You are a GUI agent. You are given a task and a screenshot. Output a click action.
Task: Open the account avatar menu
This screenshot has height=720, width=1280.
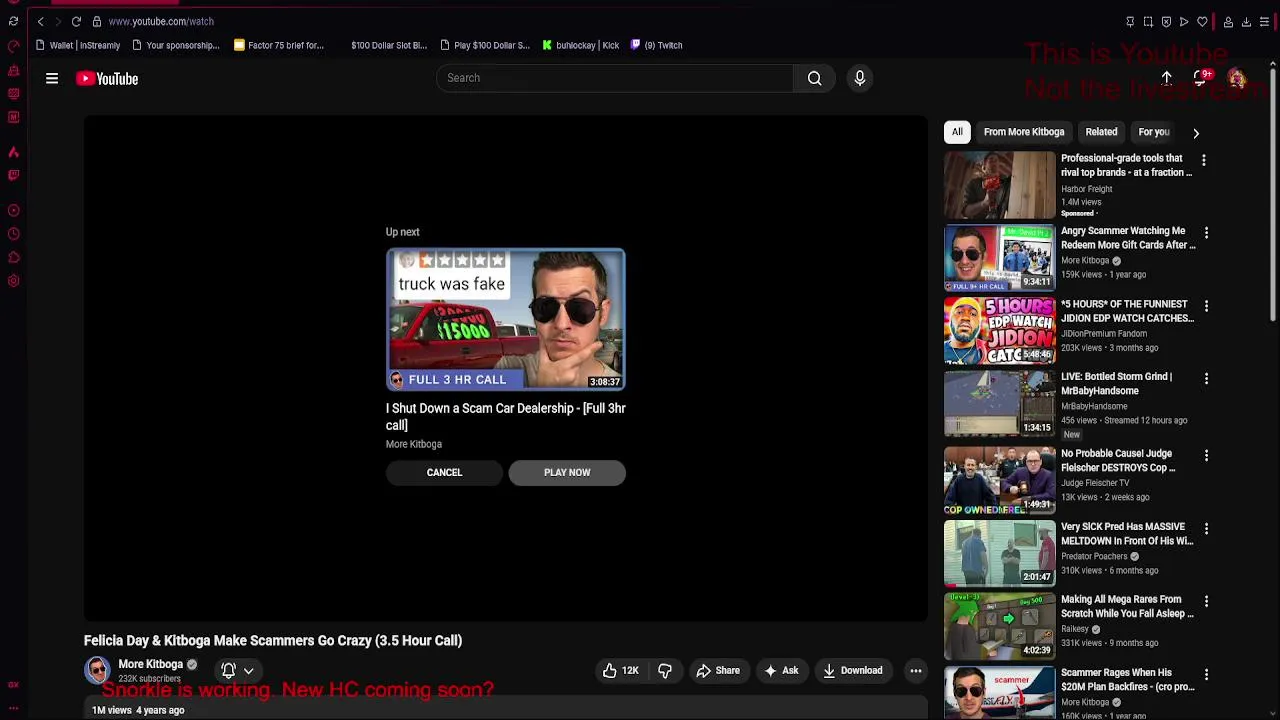click(x=1237, y=78)
